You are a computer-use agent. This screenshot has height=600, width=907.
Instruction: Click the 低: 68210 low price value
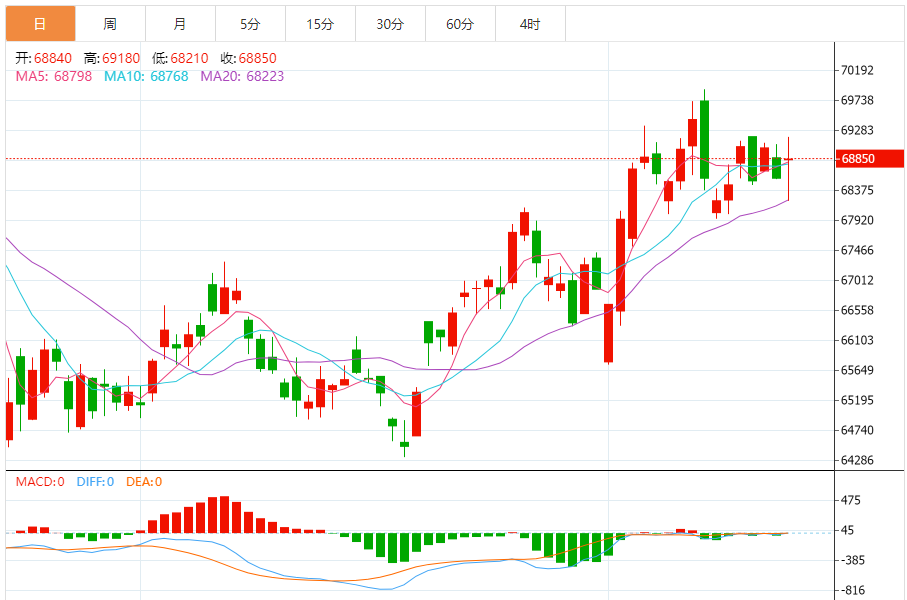click(180, 58)
